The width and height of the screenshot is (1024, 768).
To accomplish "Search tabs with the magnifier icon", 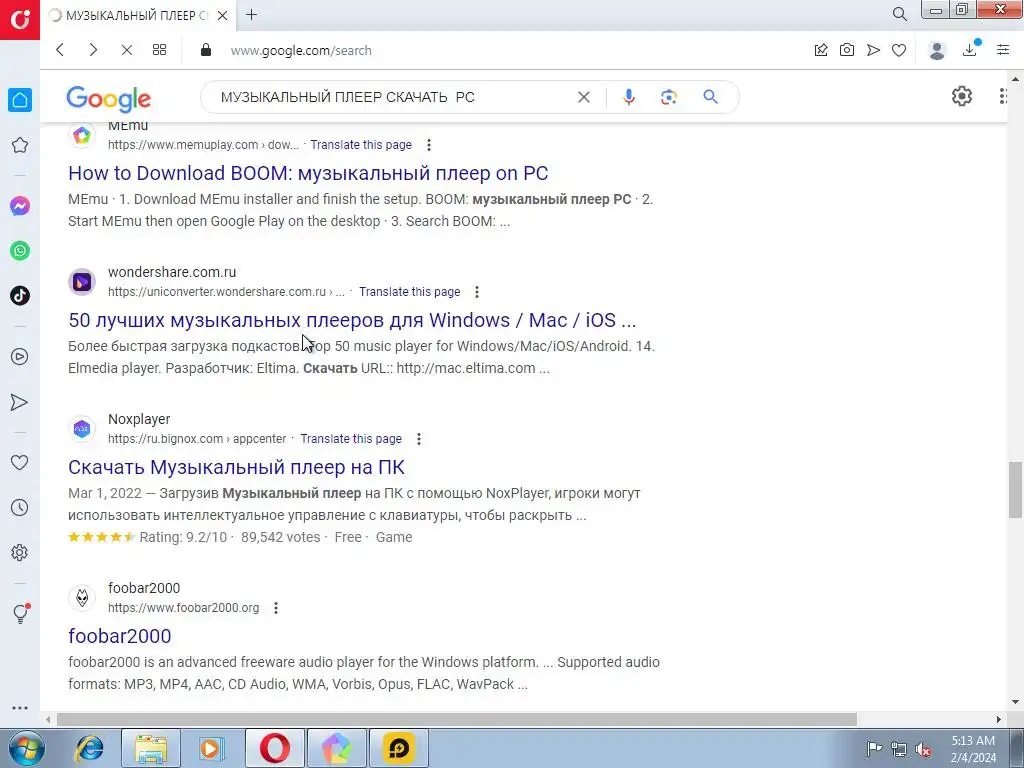I will click(900, 14).
